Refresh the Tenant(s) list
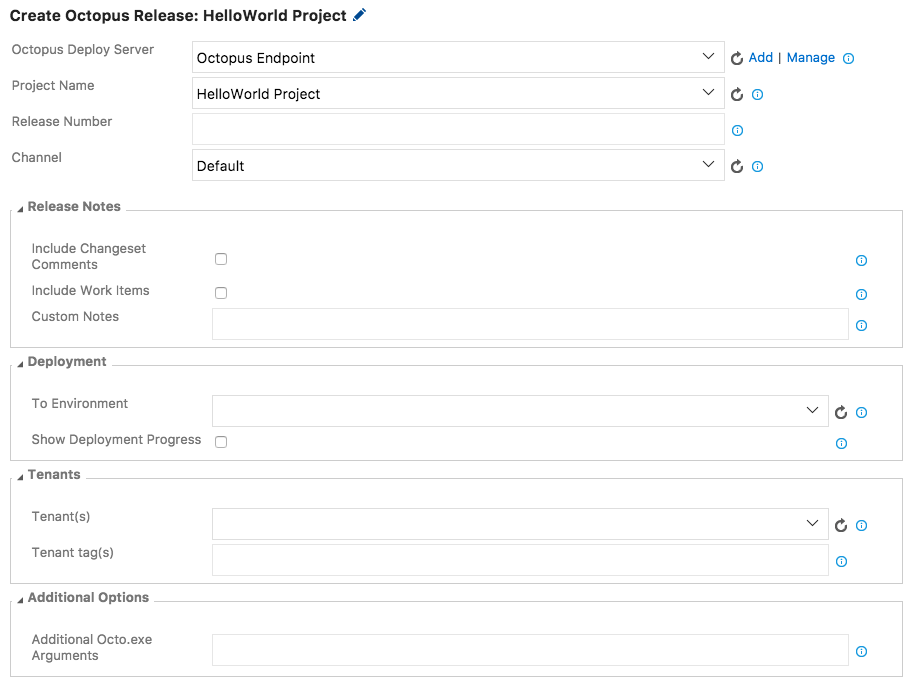This screenshot has width=909, height=682. pos(841,525)
